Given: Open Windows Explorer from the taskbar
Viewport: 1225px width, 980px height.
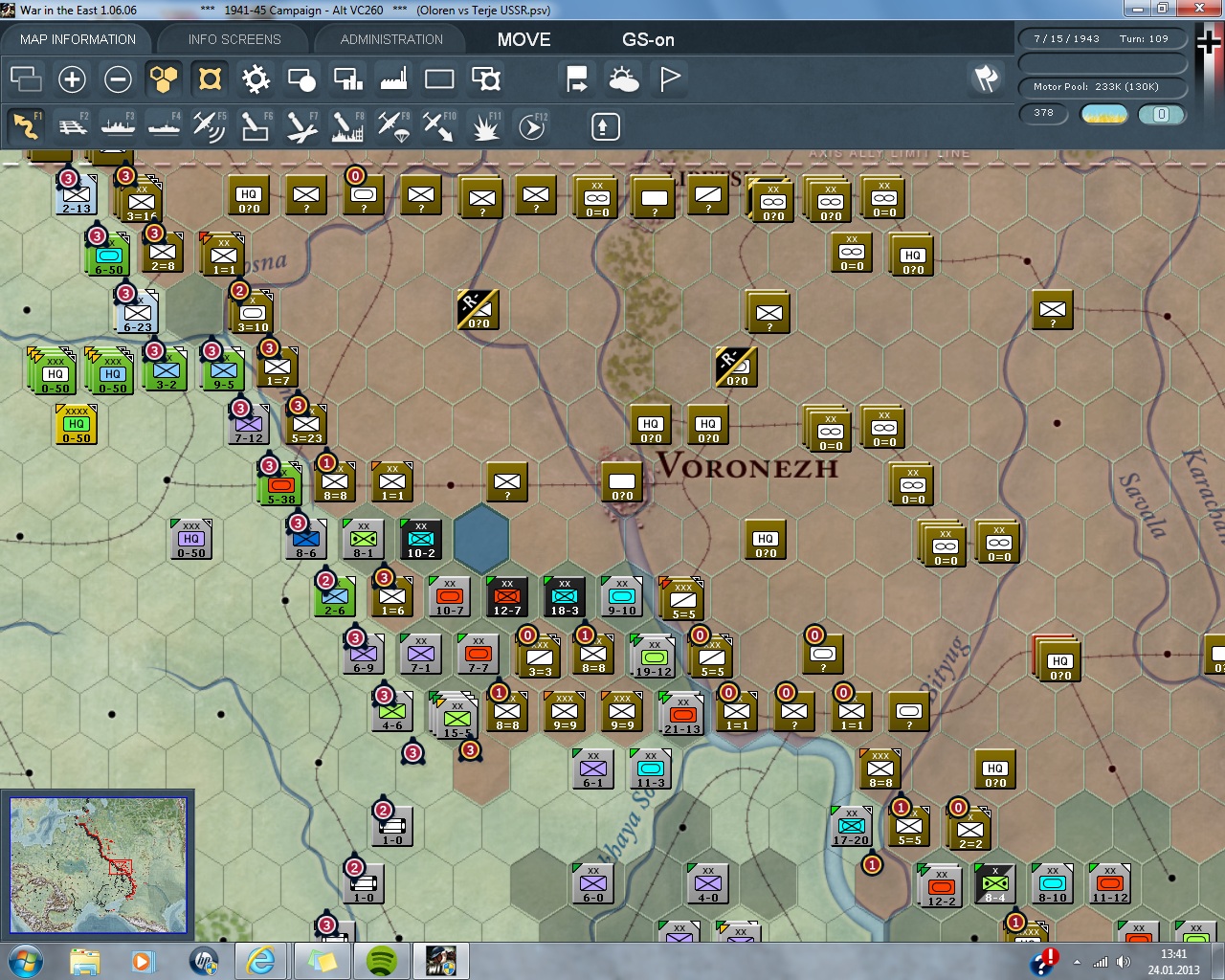Looking at the screenshot, I should click(x=84, y=961).
